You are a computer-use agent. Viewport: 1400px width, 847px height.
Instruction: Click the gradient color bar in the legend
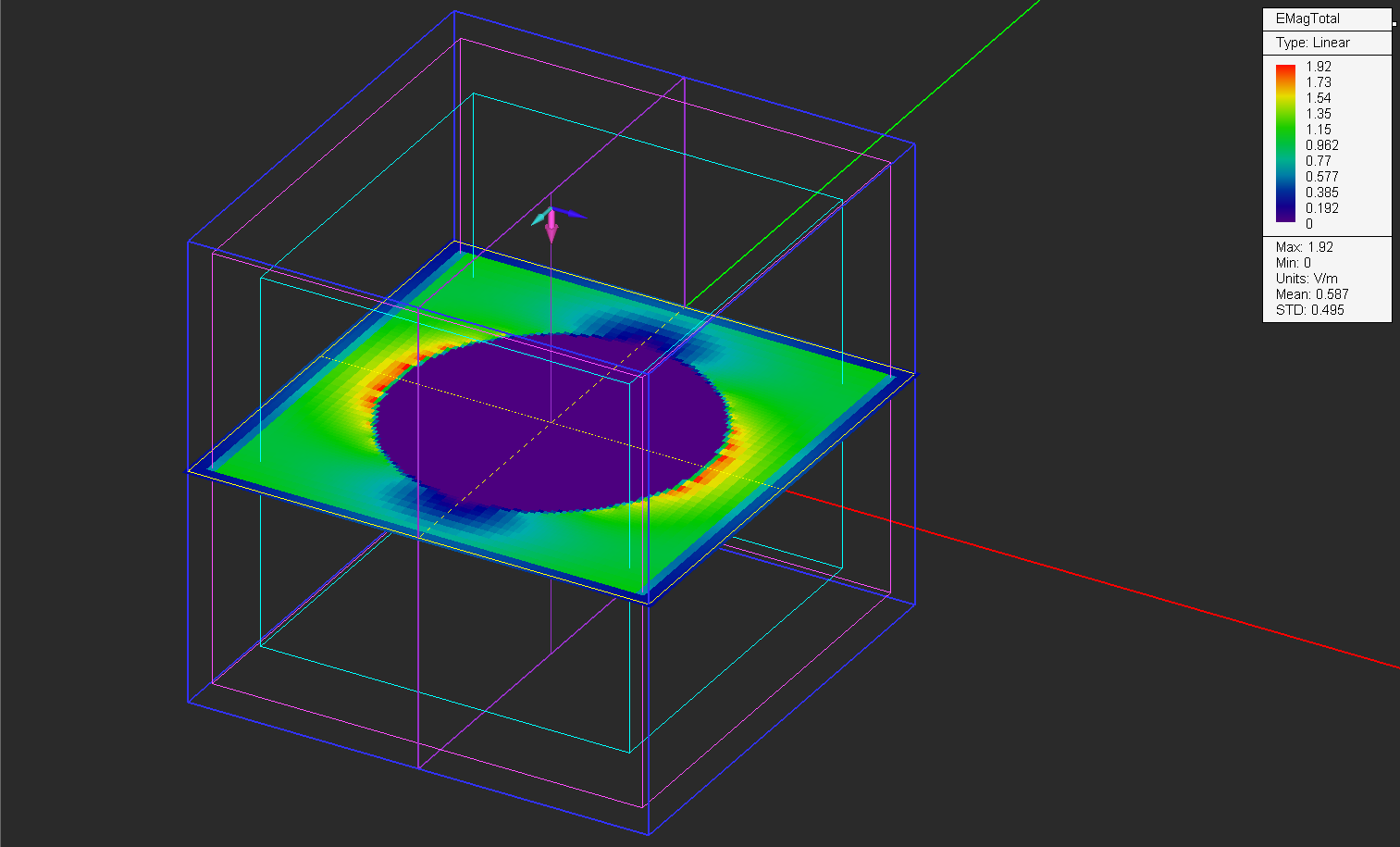[x=1285, y=143]
